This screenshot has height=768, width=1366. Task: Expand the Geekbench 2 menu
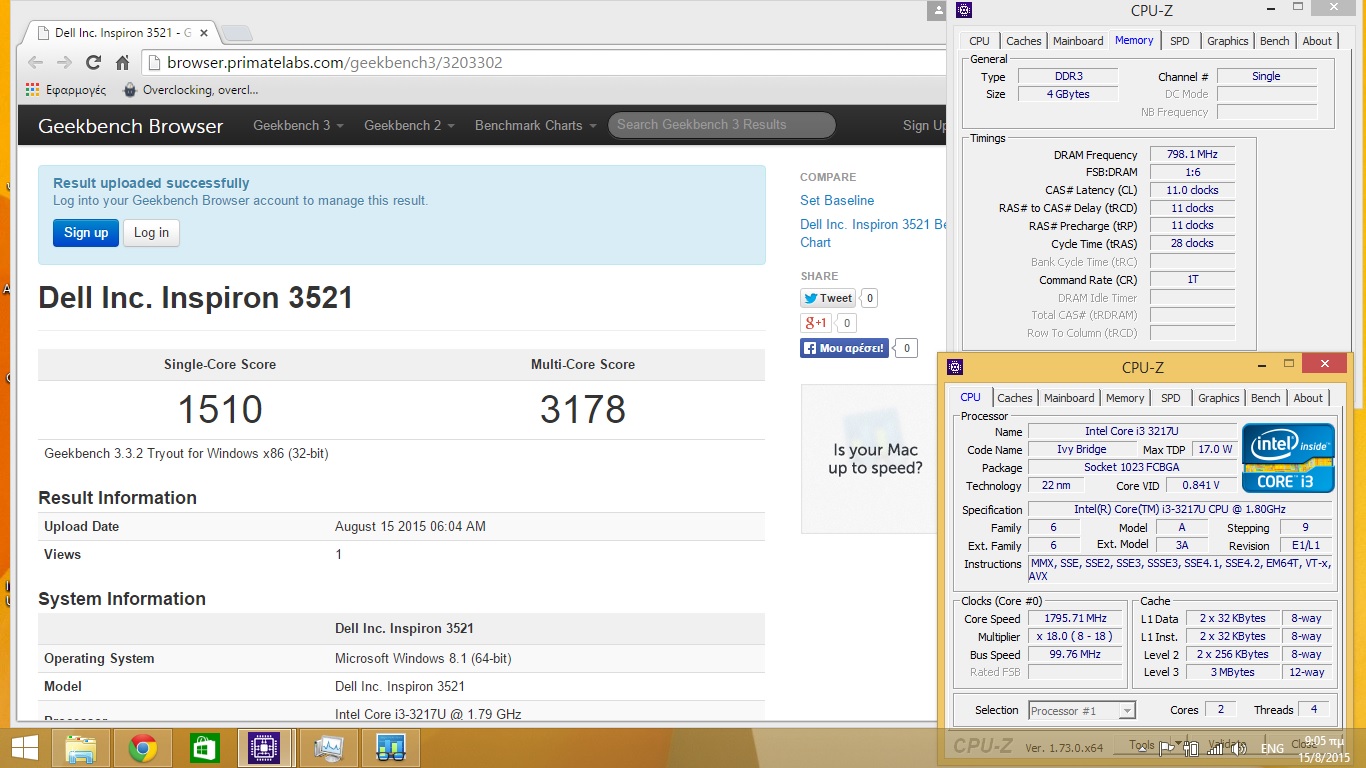pyautogui.click(x=409, y=125)
